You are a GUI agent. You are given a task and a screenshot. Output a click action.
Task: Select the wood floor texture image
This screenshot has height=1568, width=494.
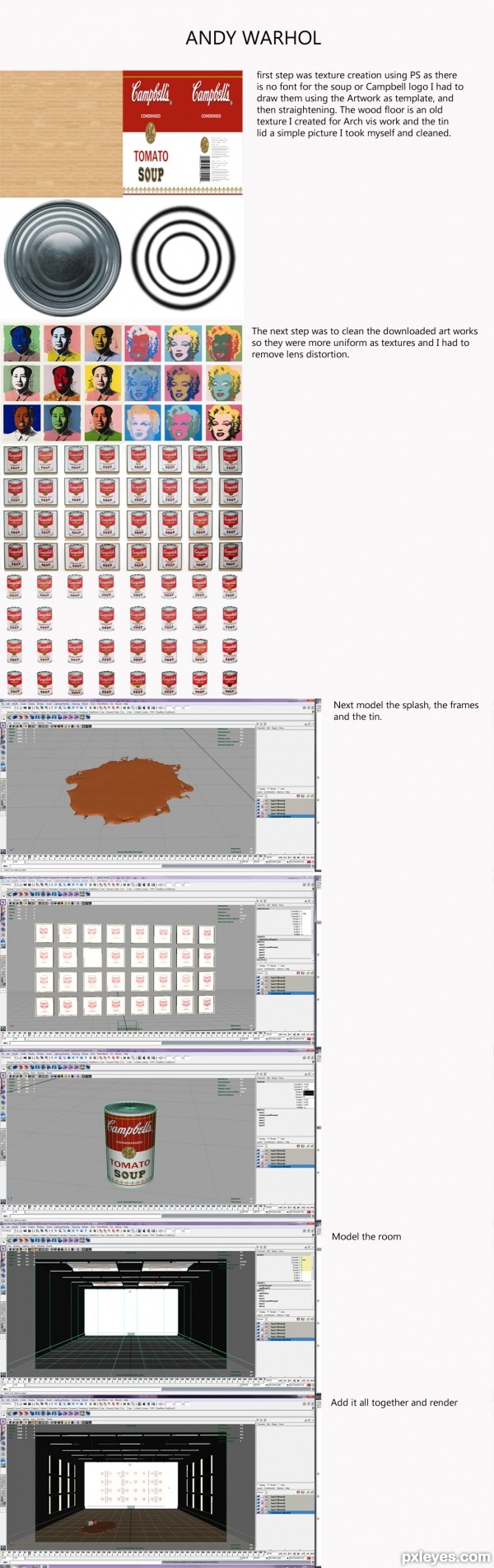pos(61,133)
